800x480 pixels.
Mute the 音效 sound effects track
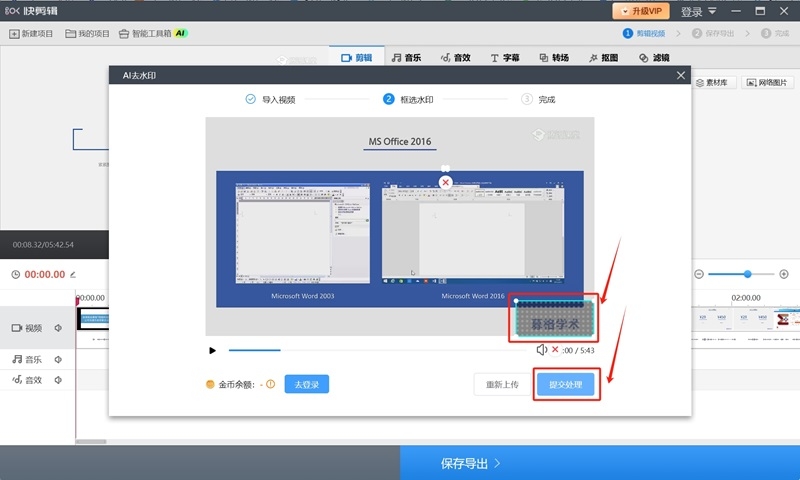pos(58,380)
